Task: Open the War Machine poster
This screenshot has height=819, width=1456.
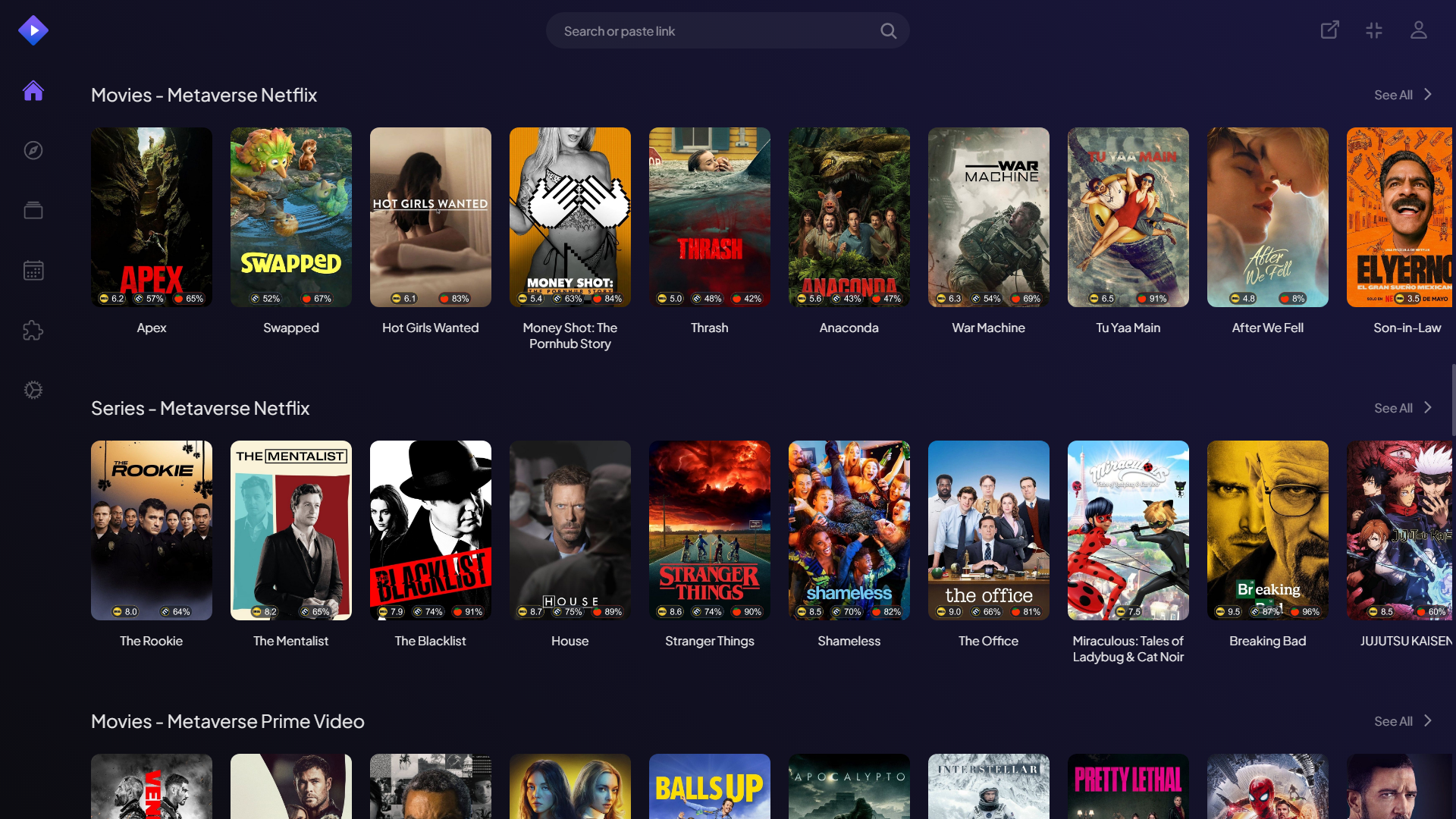Action: pos(989,217)
